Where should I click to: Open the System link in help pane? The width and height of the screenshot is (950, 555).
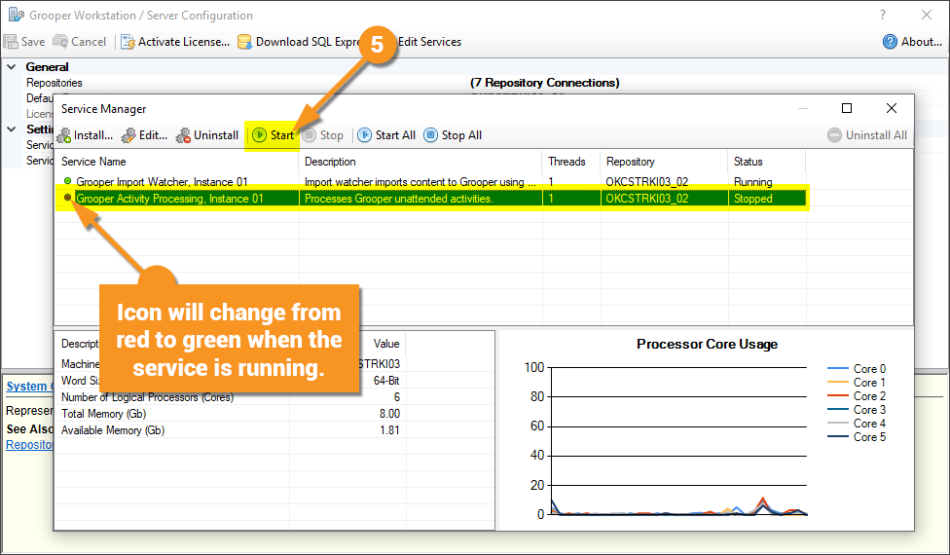click(x=29, y=387)
